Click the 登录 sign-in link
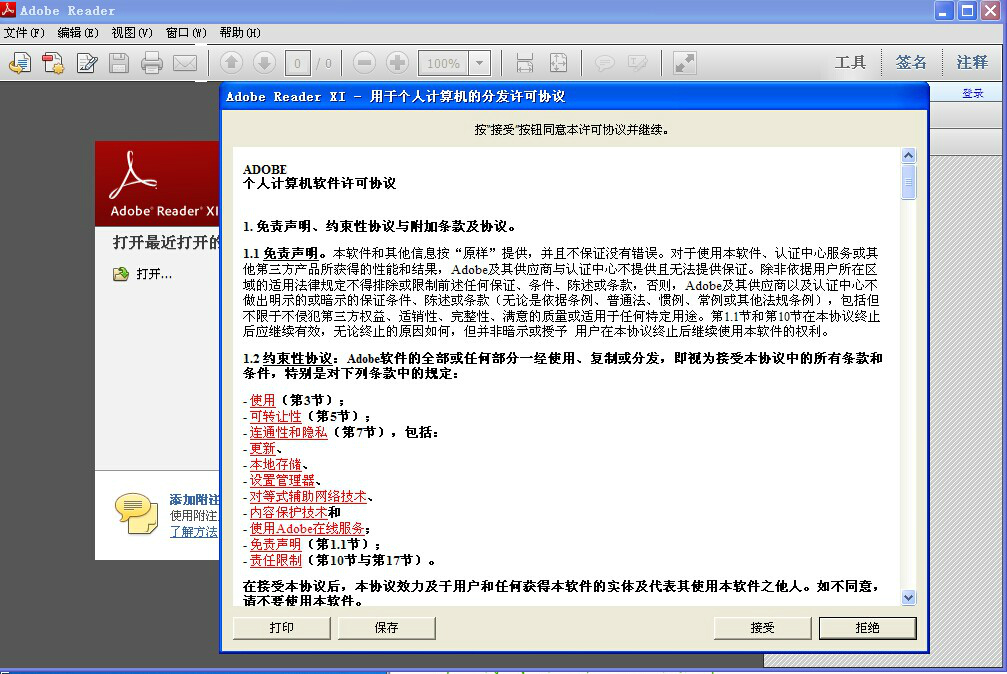This screenshot has width=1007, height=674. (x=972, y=91)
